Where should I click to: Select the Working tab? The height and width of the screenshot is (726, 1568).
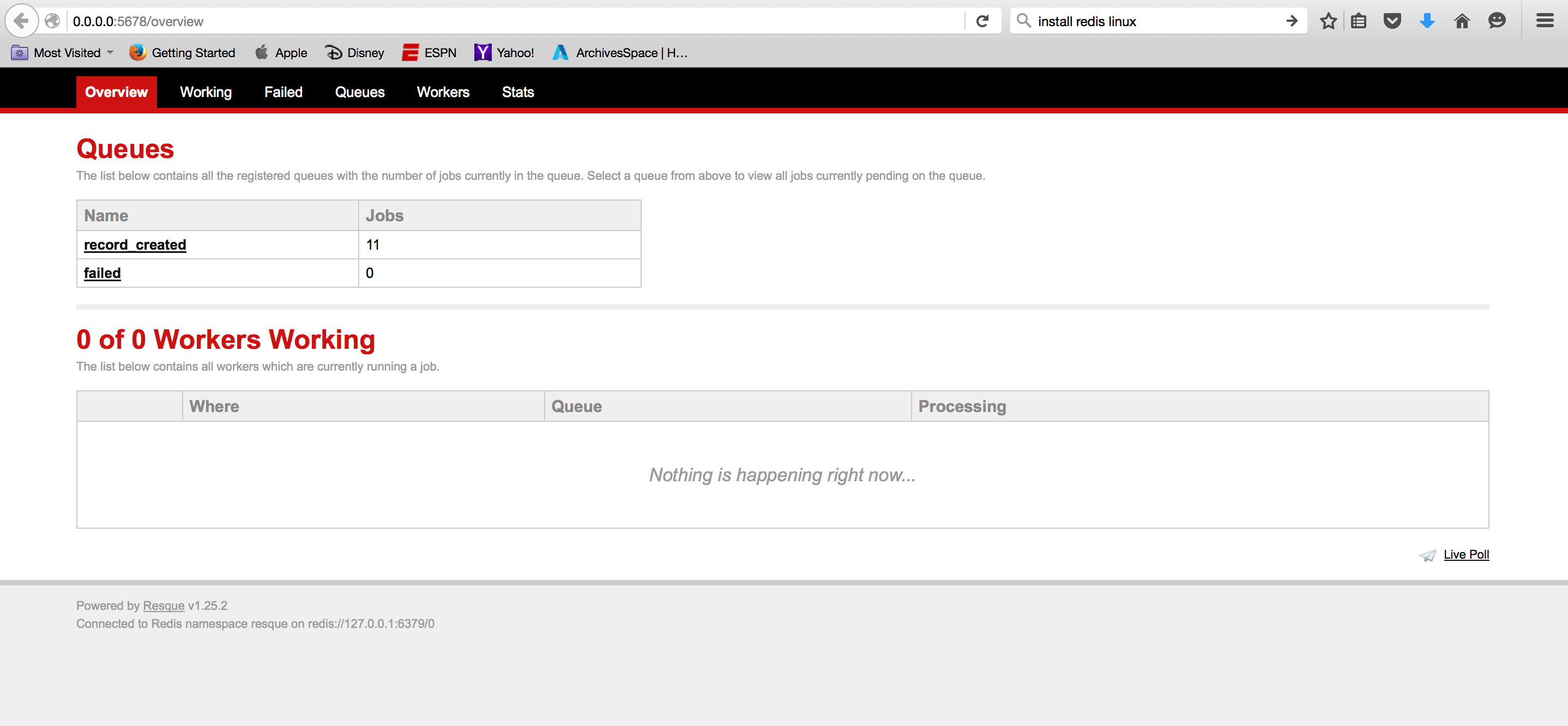coord(206,92)
